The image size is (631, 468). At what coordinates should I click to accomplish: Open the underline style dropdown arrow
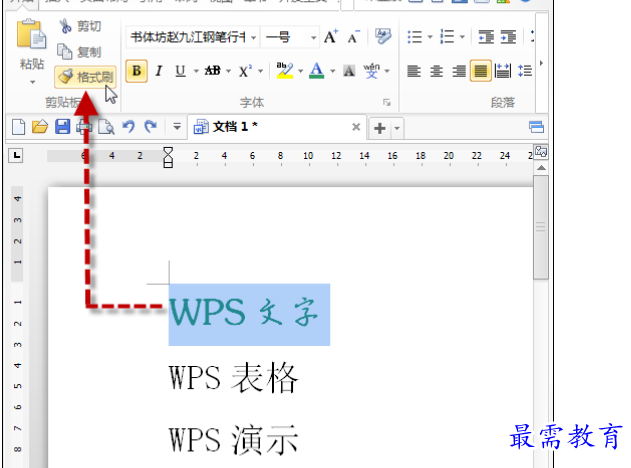click(196, 71)
